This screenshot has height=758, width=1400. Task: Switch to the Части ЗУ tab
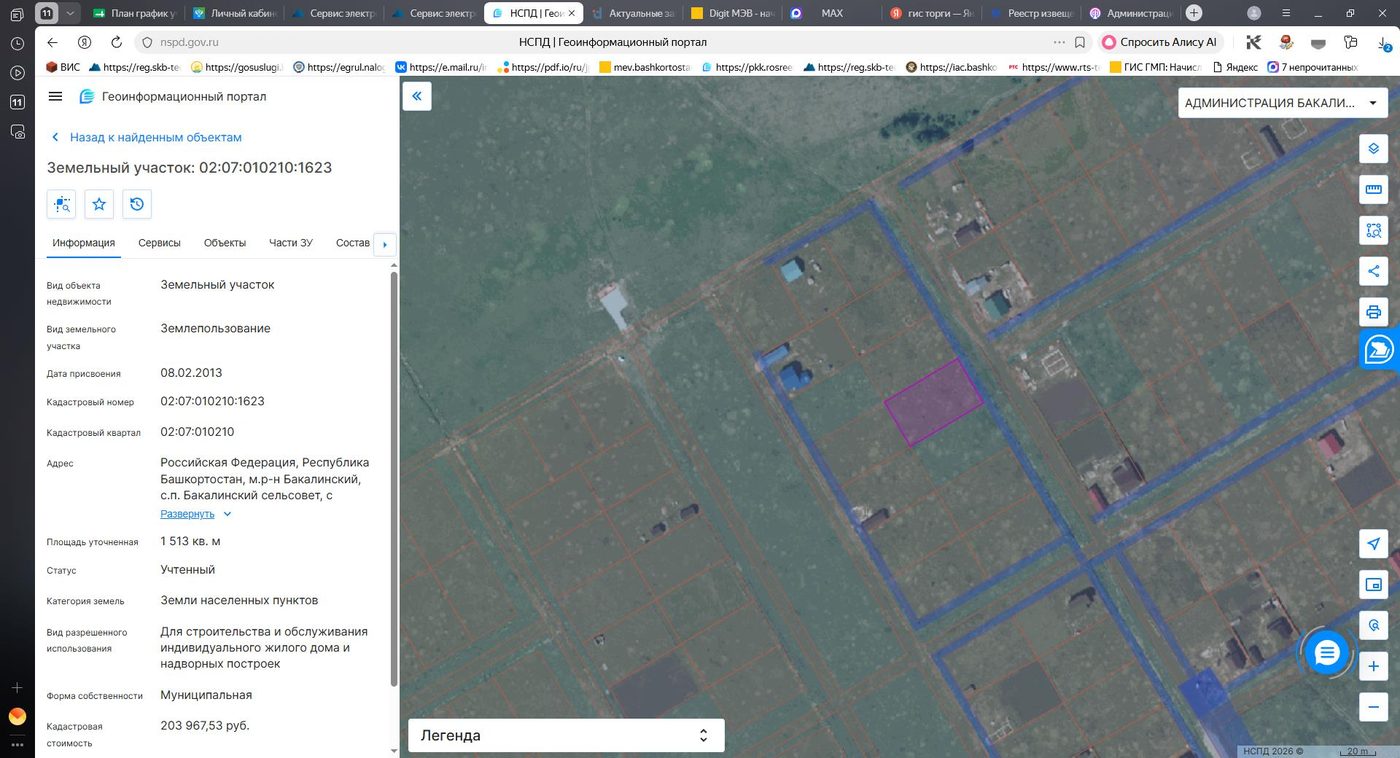click(x=291, y=243)
